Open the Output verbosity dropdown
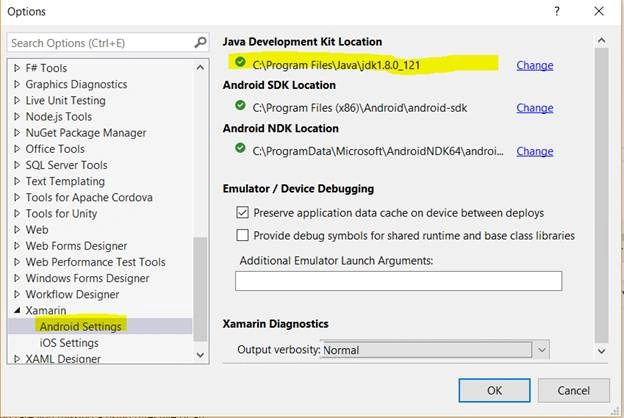This screenshot has width=624, height=418. pos(541,350)
